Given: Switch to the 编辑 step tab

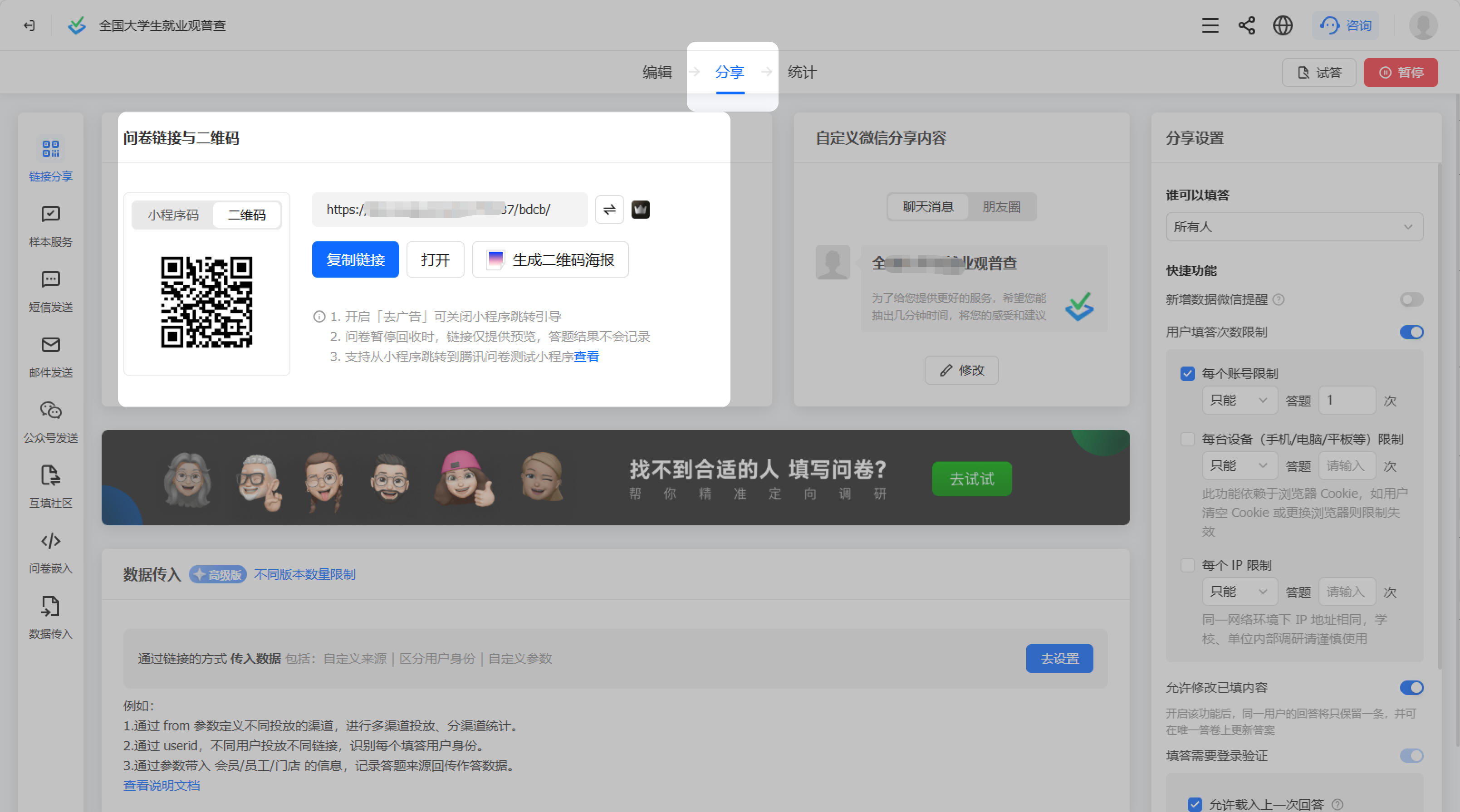Looking at the screenshot, I should [657, 73].
